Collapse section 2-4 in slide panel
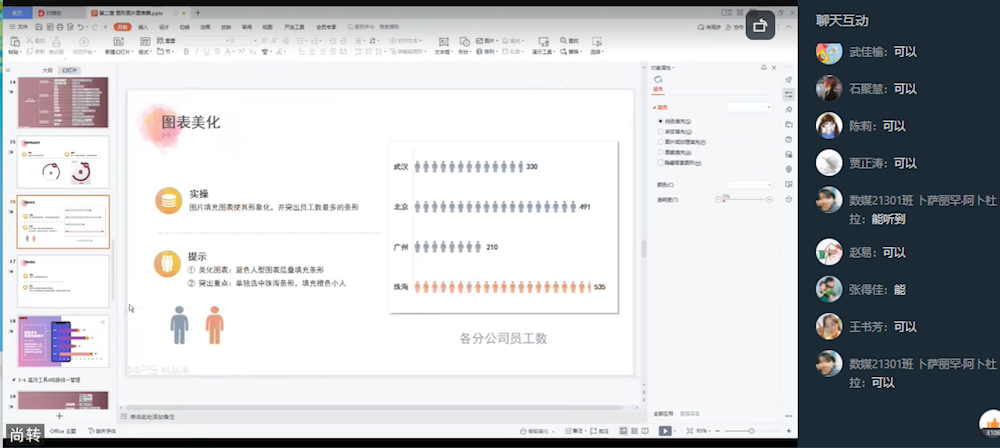The width and height of the screenshot is (1000, 448). coord(14,380)
